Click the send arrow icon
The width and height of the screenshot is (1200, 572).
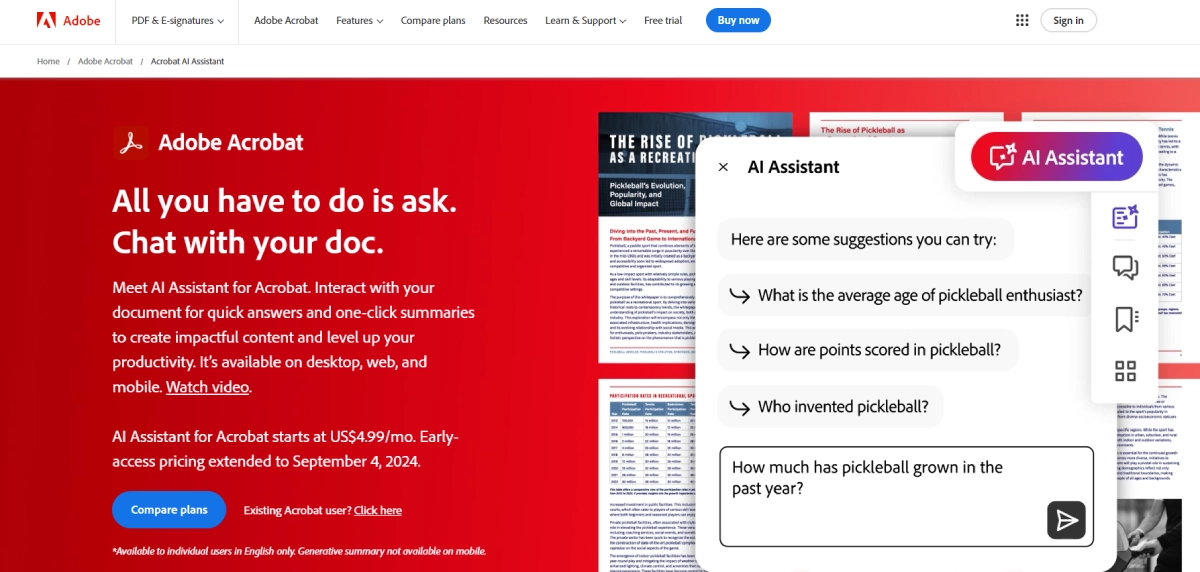pyautogui.click(x=1066, y=520)
